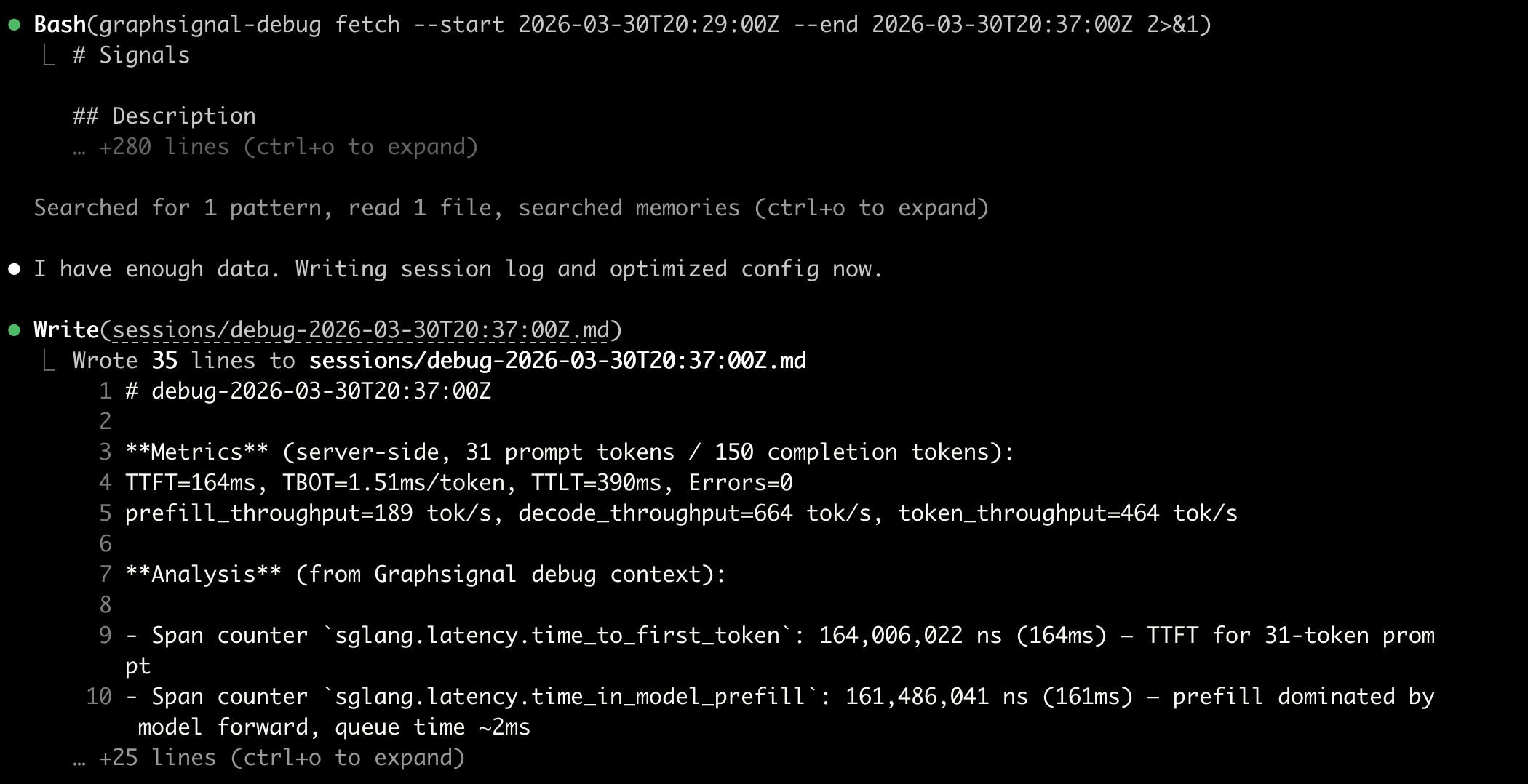Click the Write tool name

[66, 330]
